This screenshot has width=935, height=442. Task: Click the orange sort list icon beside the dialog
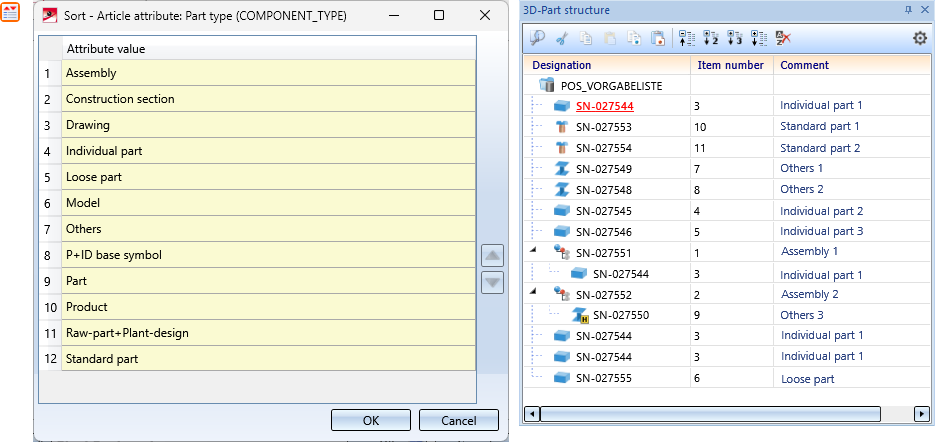[10, 13]
